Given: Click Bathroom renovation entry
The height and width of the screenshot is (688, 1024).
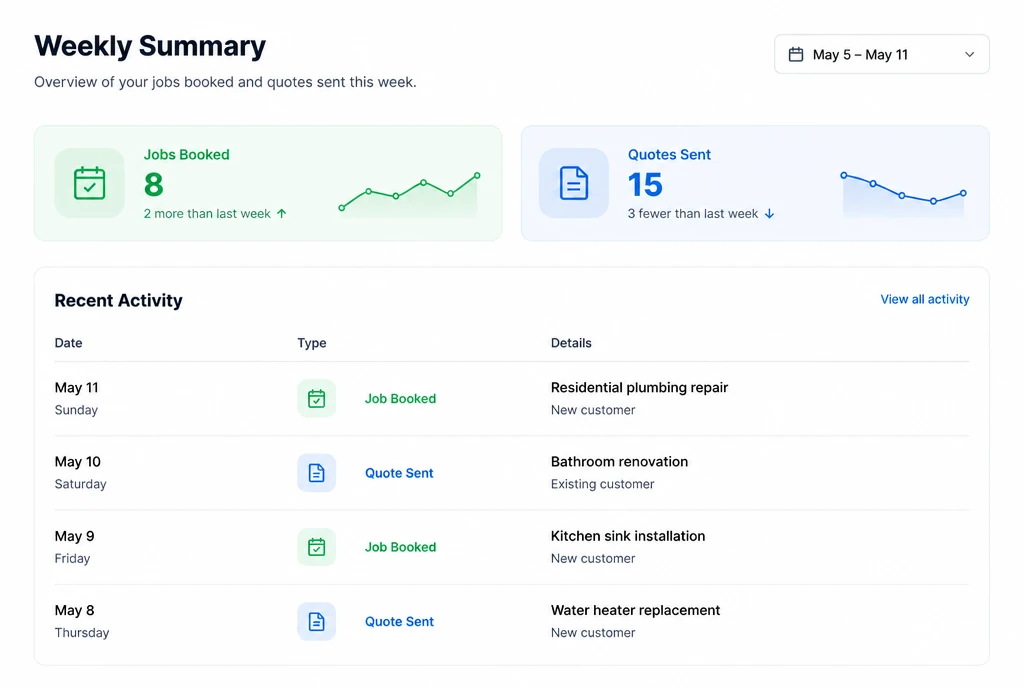Looking at the screenshot, I should (619, 461).
